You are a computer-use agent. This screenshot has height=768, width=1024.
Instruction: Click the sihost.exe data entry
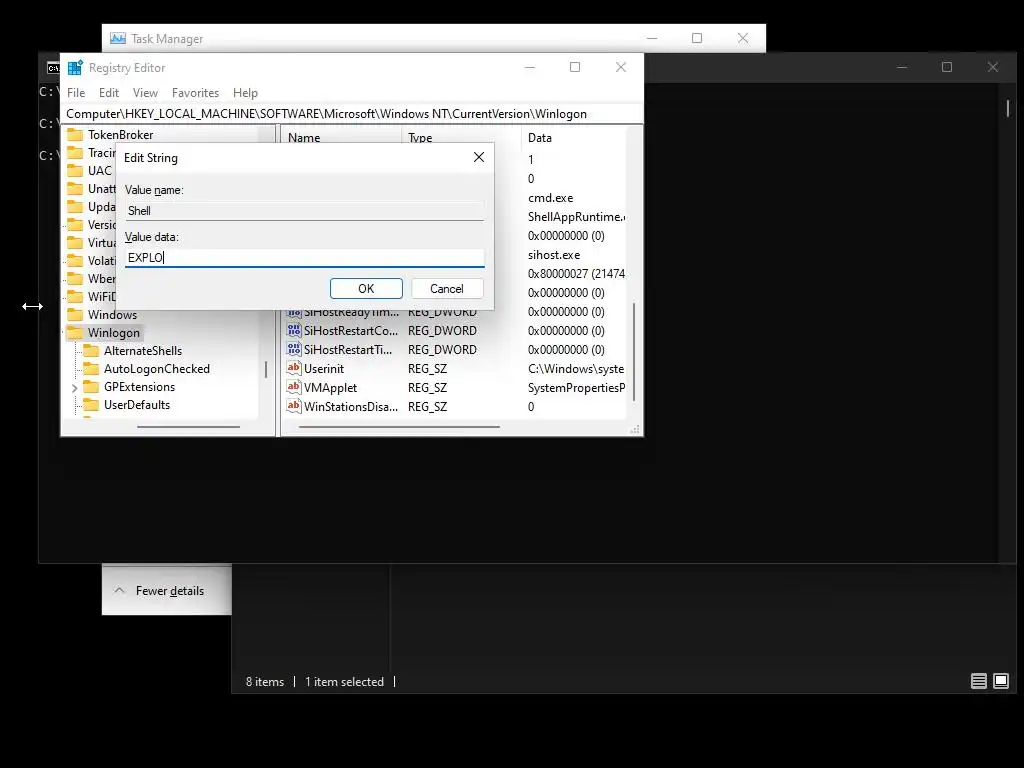click(x=553, y=255)
